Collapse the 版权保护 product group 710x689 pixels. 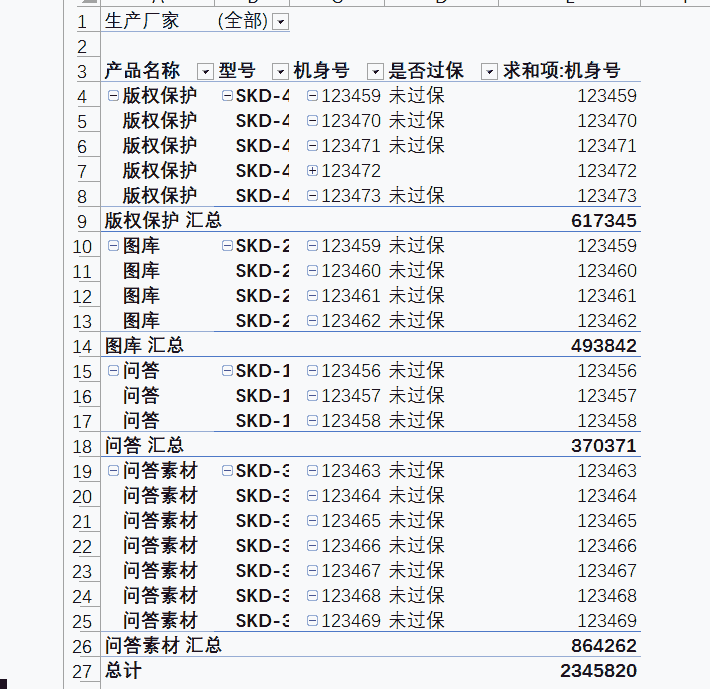point(113,96)
